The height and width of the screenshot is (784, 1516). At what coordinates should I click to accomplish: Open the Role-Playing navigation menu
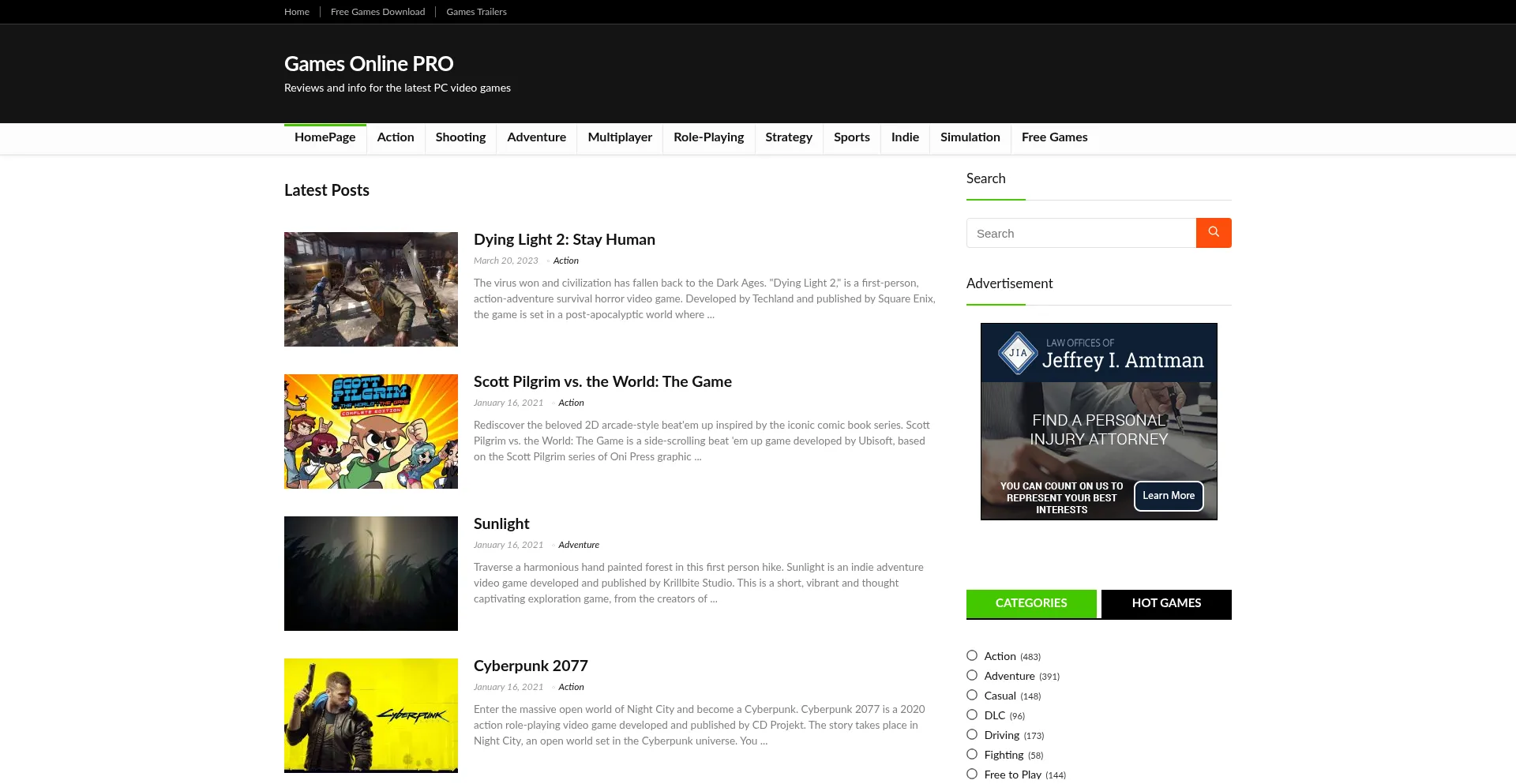708,137
